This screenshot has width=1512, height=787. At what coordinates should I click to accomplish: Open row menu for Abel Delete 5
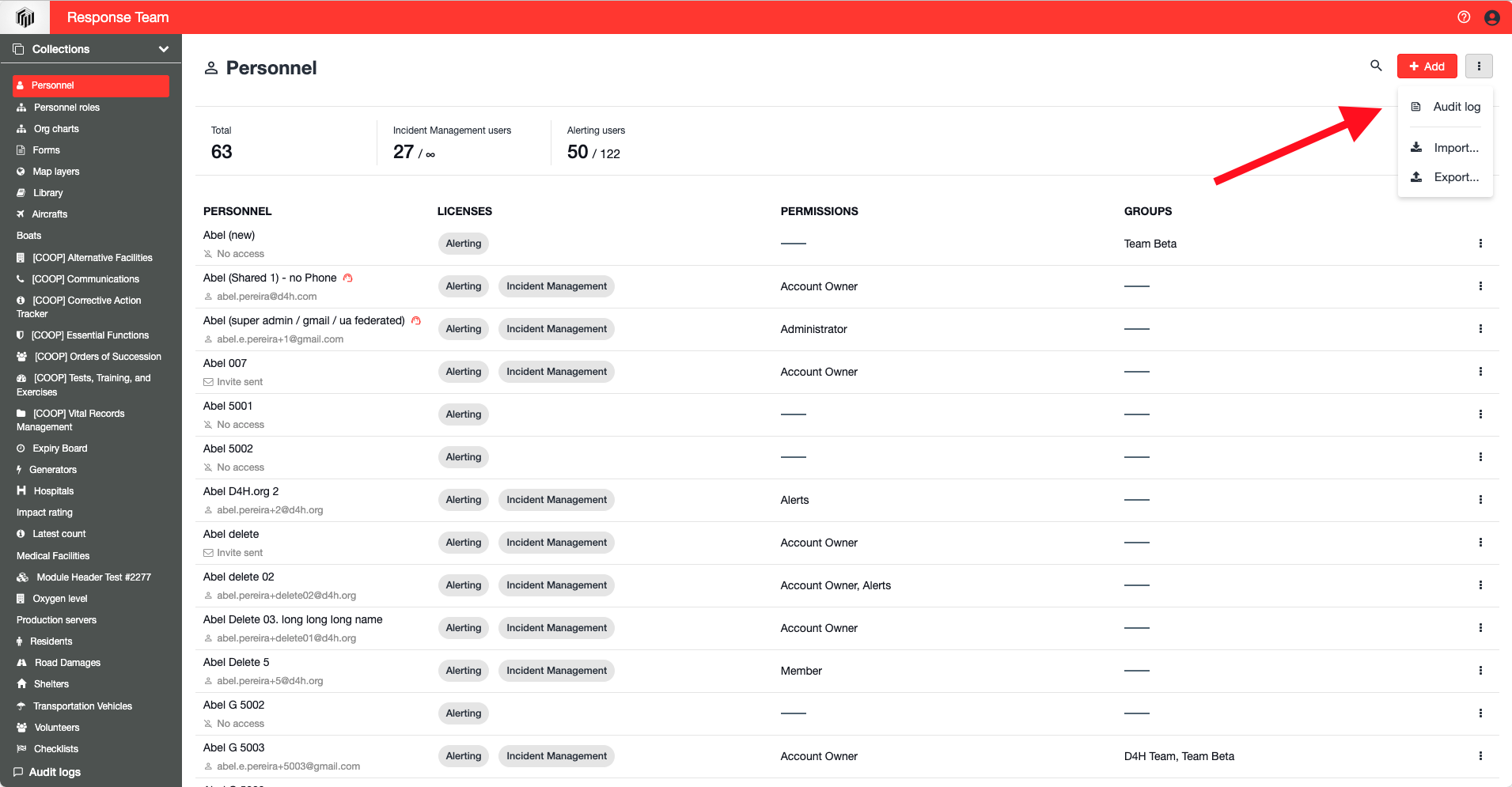tap(1480, 671)
